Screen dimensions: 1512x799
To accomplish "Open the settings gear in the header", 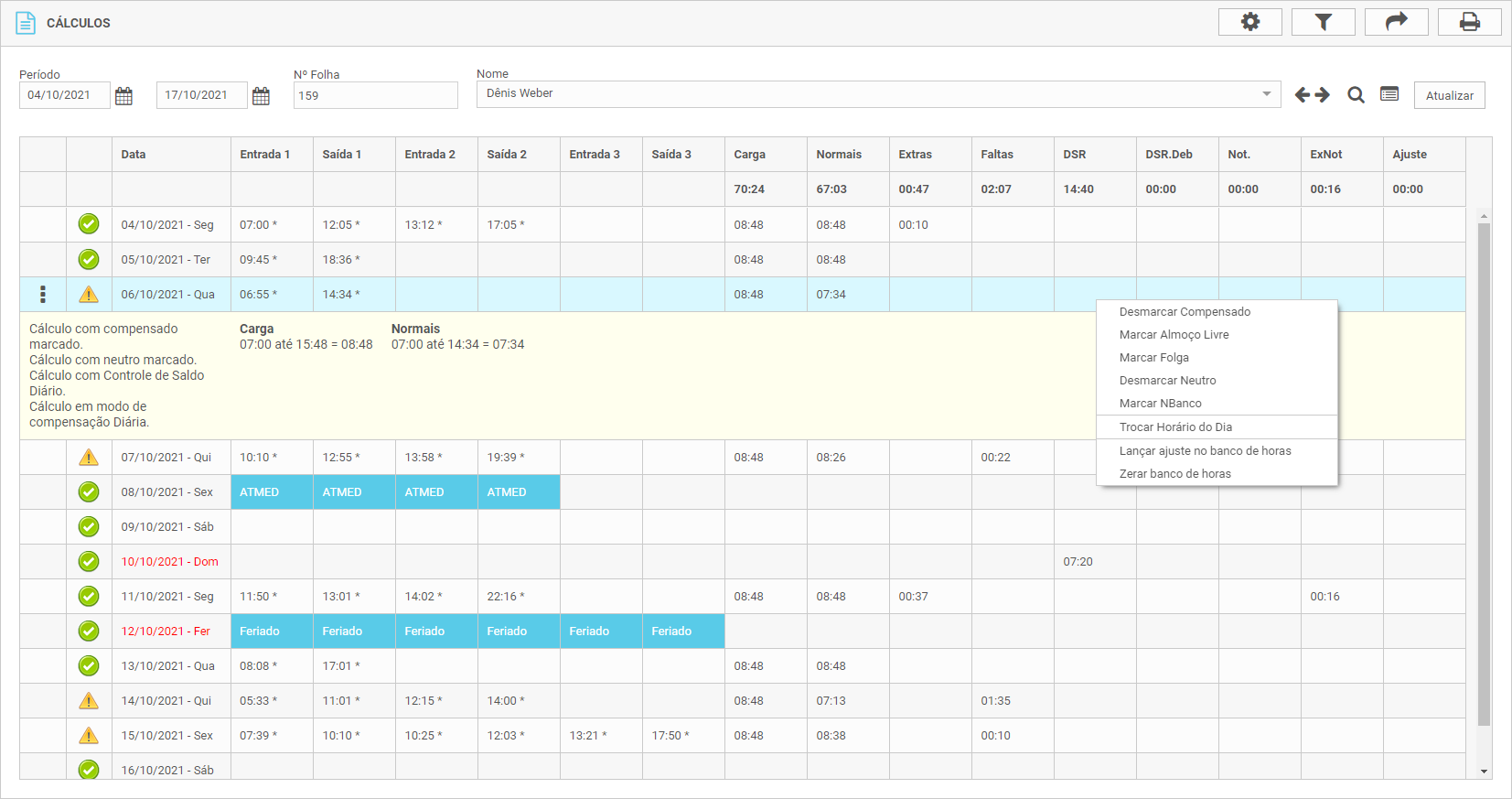I will pos(1249,22).
